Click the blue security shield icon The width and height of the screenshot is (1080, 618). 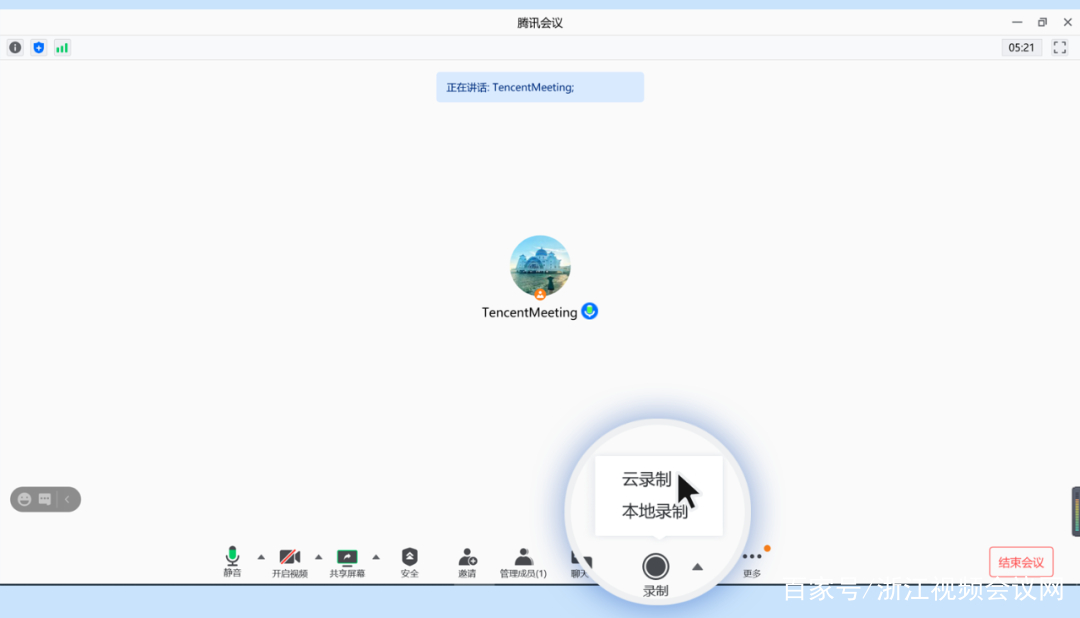point(39,48)
